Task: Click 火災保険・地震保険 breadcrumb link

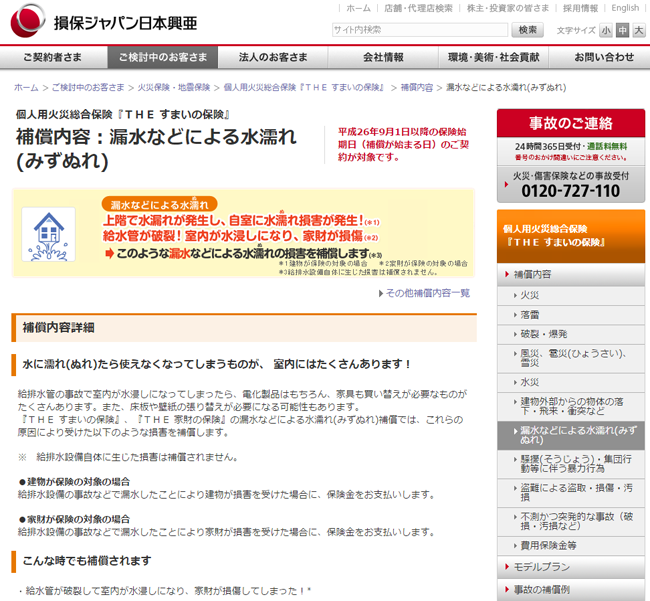Action: (174, 87)
